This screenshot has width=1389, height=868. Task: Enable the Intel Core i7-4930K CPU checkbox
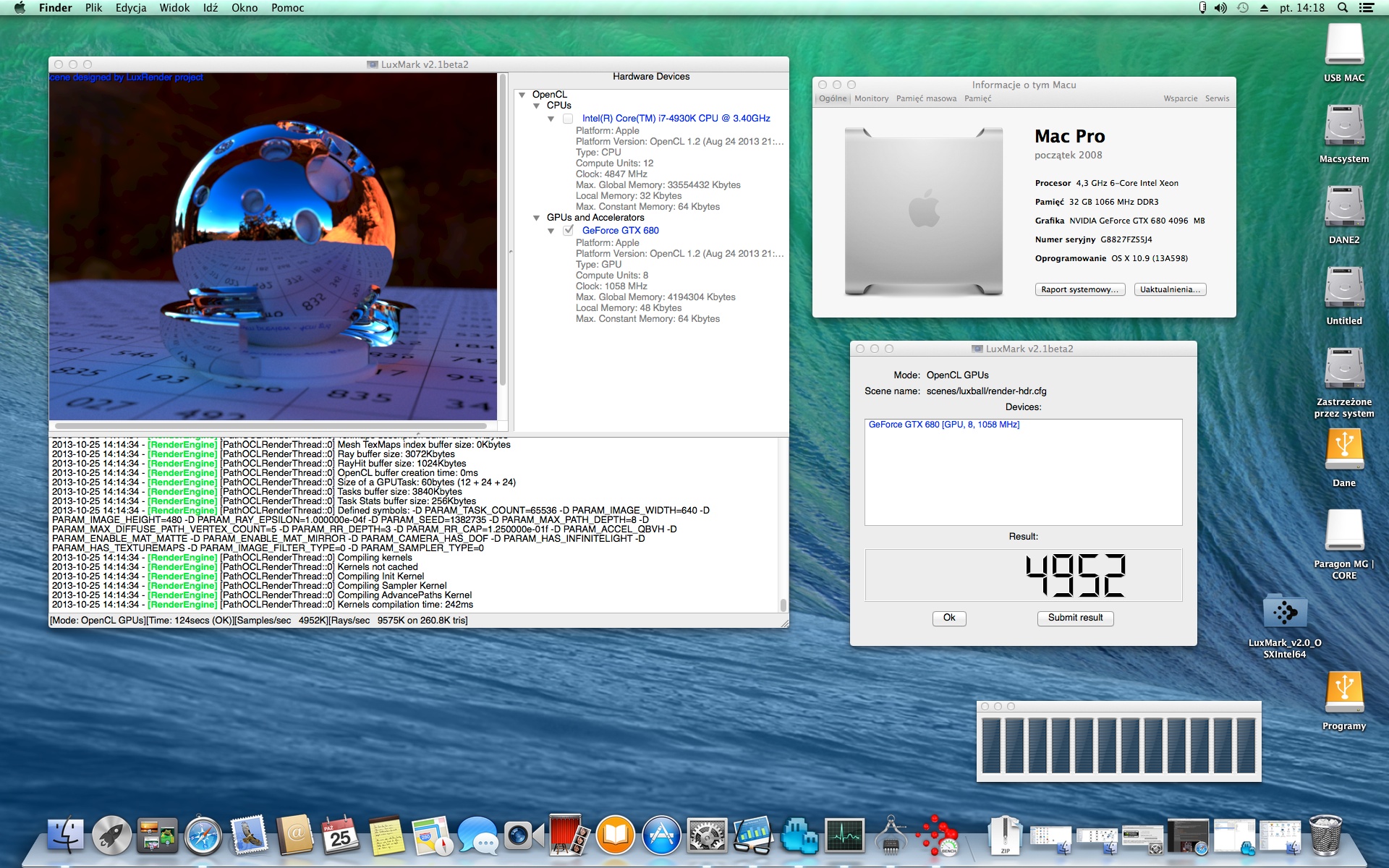coord(568,119)
